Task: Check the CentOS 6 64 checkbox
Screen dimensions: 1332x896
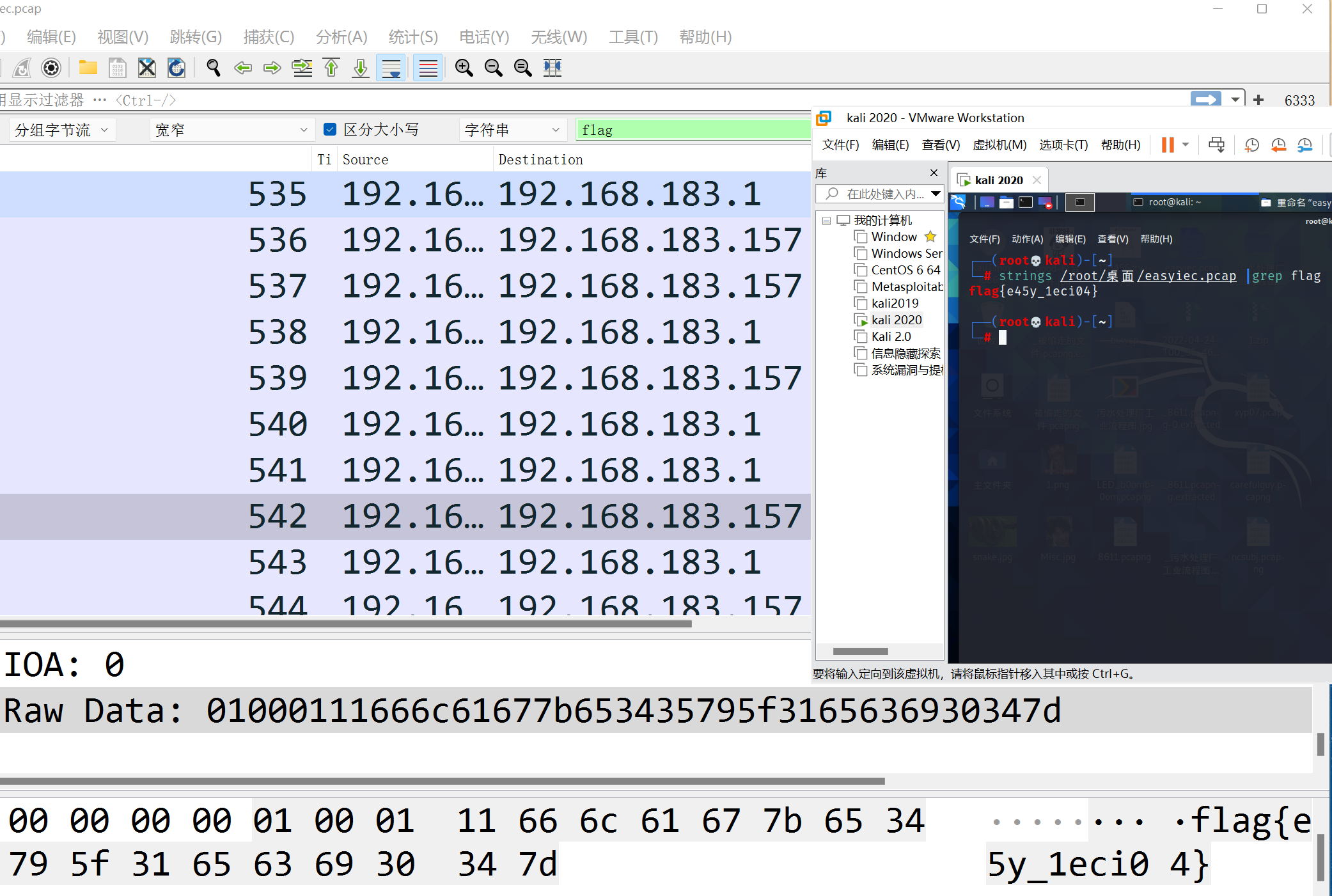Action: (x=861, y=270)
